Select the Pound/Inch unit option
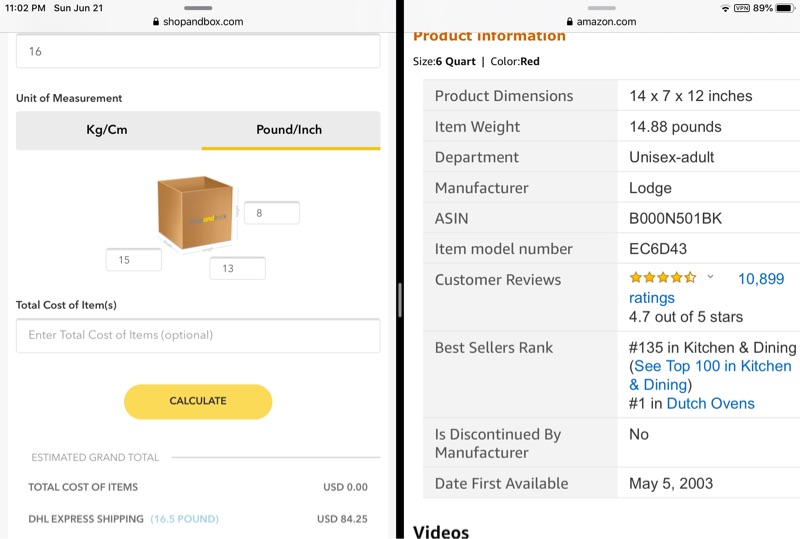This screenshot has height=539, width=800. tap(289, 130)
